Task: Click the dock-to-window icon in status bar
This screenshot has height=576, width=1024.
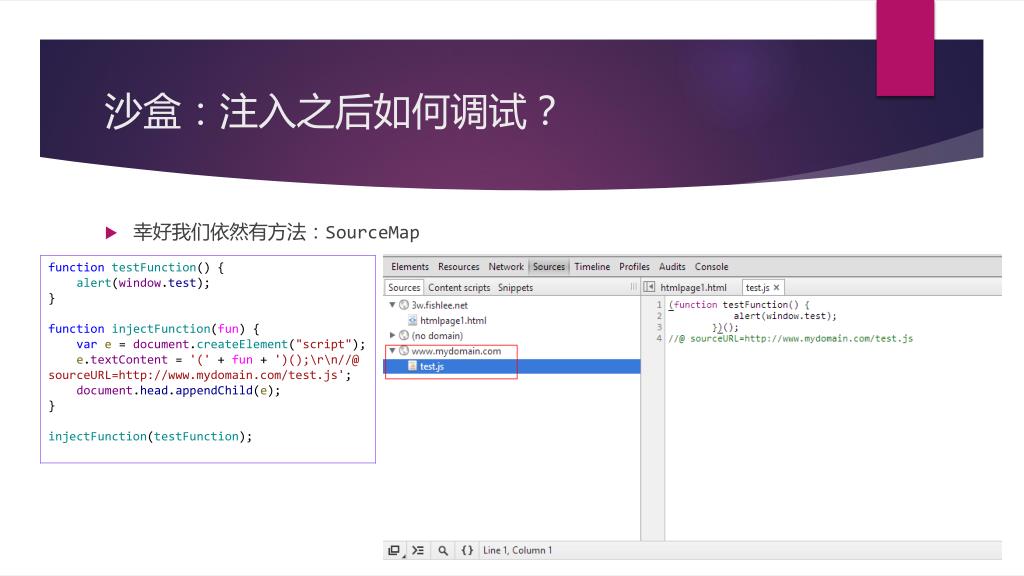Action: point(394,551)
